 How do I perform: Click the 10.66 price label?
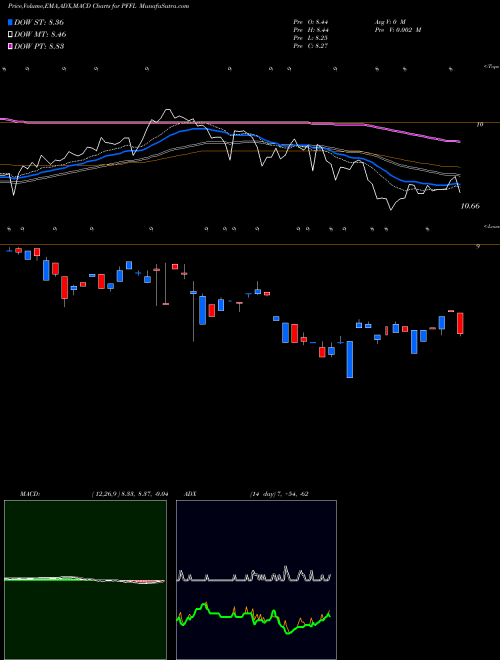(x=470, y=206)
